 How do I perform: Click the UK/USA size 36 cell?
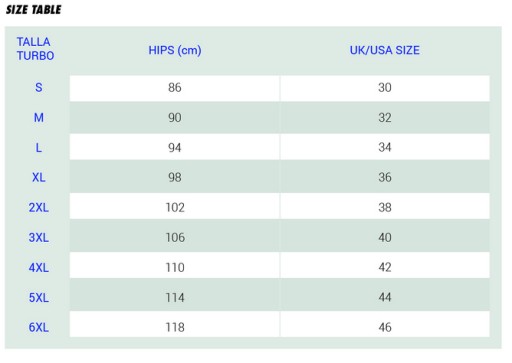point(385,177)
